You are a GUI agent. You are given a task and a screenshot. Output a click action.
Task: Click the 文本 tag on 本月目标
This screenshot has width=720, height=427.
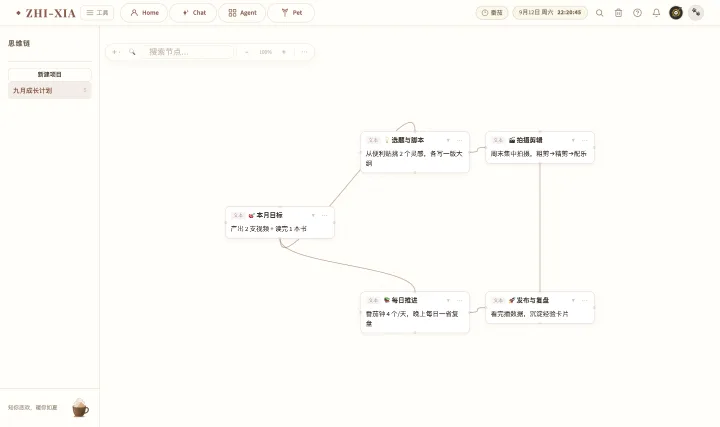pyautogui.click(x=238, y=215)
